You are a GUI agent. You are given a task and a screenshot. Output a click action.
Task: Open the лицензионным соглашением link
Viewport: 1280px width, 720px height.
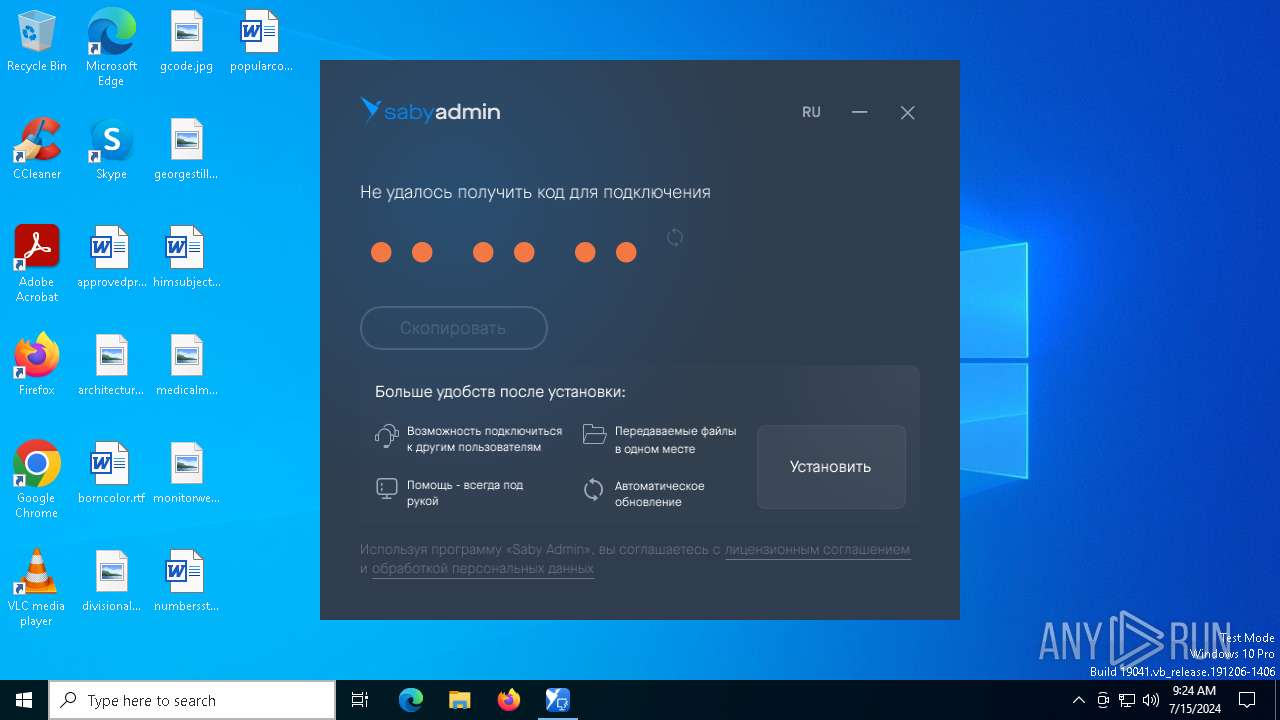click(817, 549)
